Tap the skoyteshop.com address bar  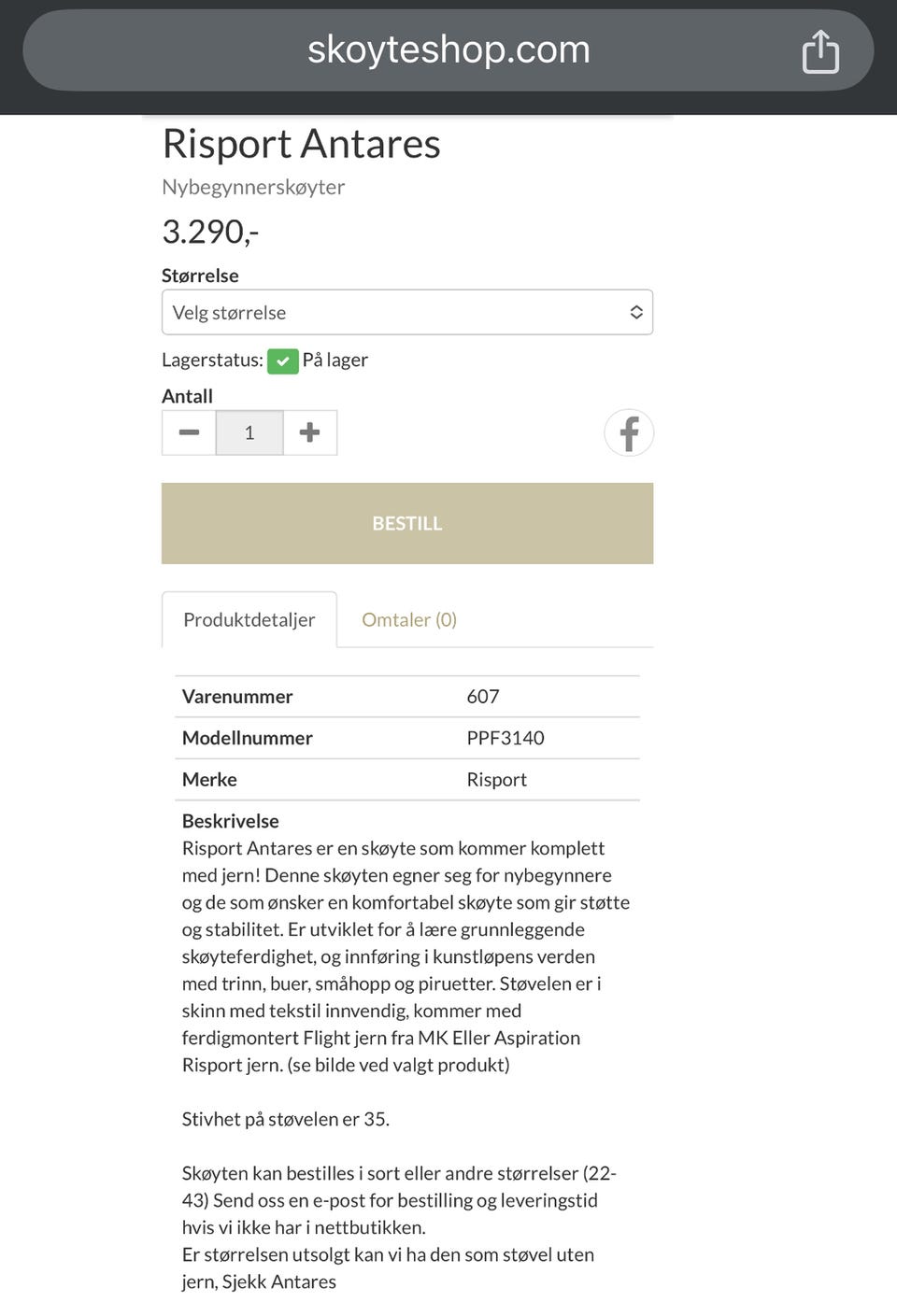coord(448,50)
